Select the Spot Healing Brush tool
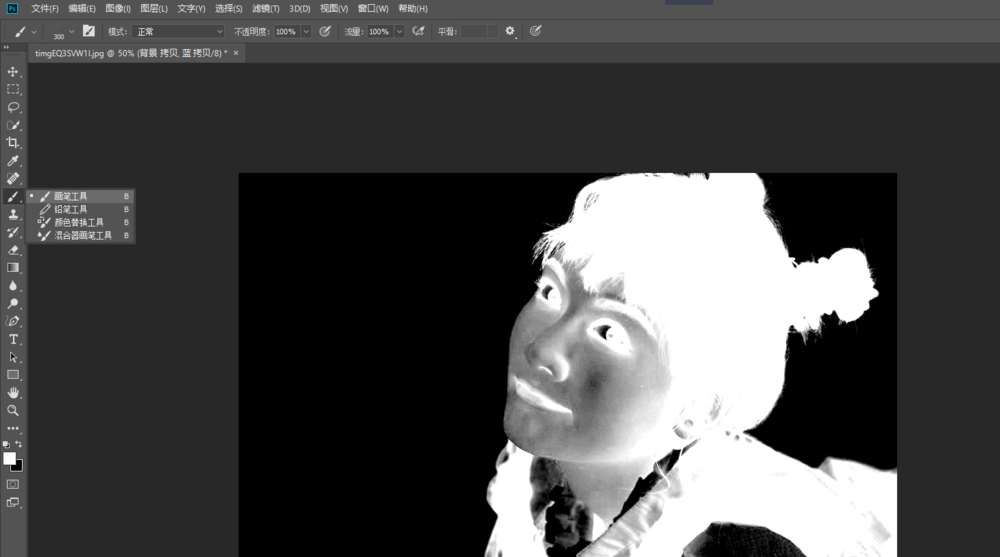This screenshot has height=557, width=1000. pyautogui.click(x=13, y=179)
